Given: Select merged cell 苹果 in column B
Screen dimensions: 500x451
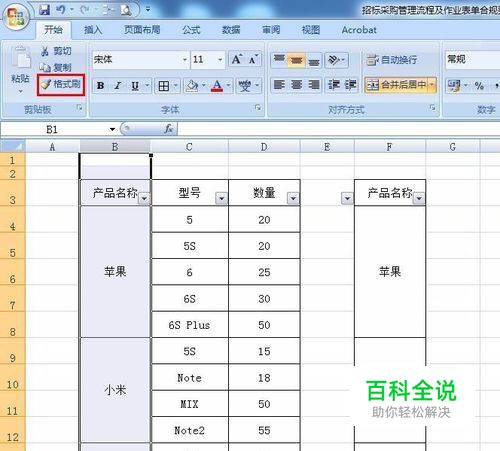Looking at the screenshot, I should pyautogui.click(x=115, y=272).
